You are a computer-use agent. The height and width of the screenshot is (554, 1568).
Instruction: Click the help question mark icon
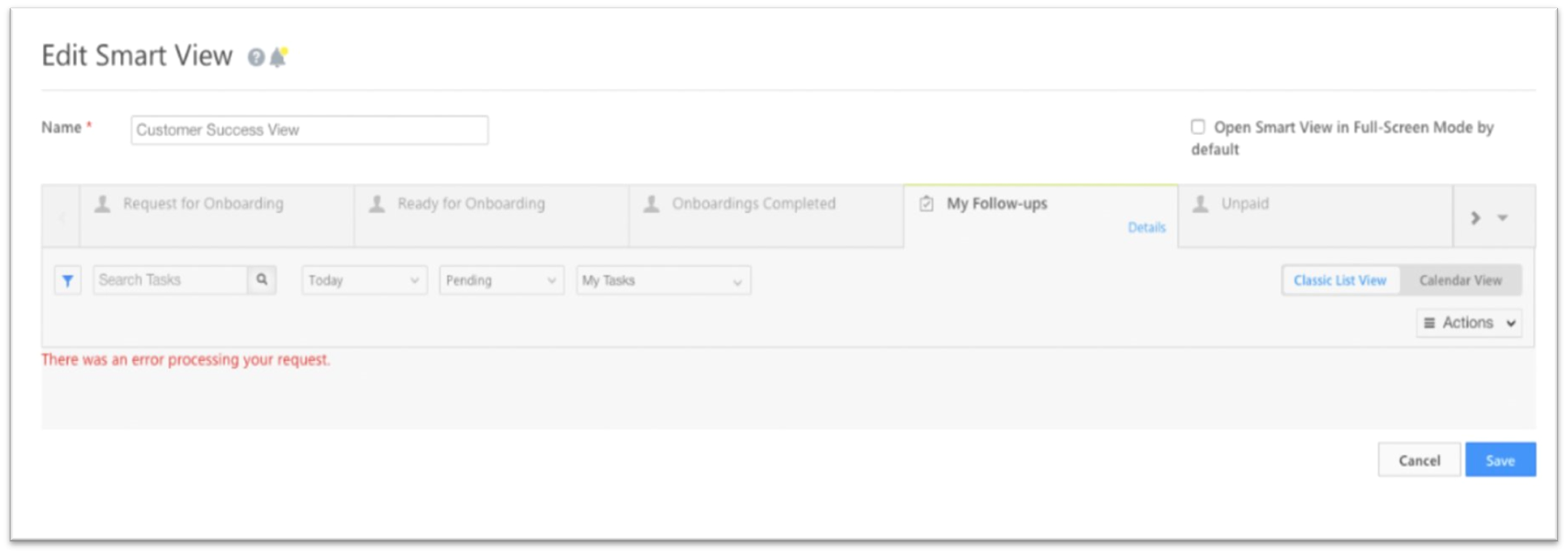coord(255,58)
